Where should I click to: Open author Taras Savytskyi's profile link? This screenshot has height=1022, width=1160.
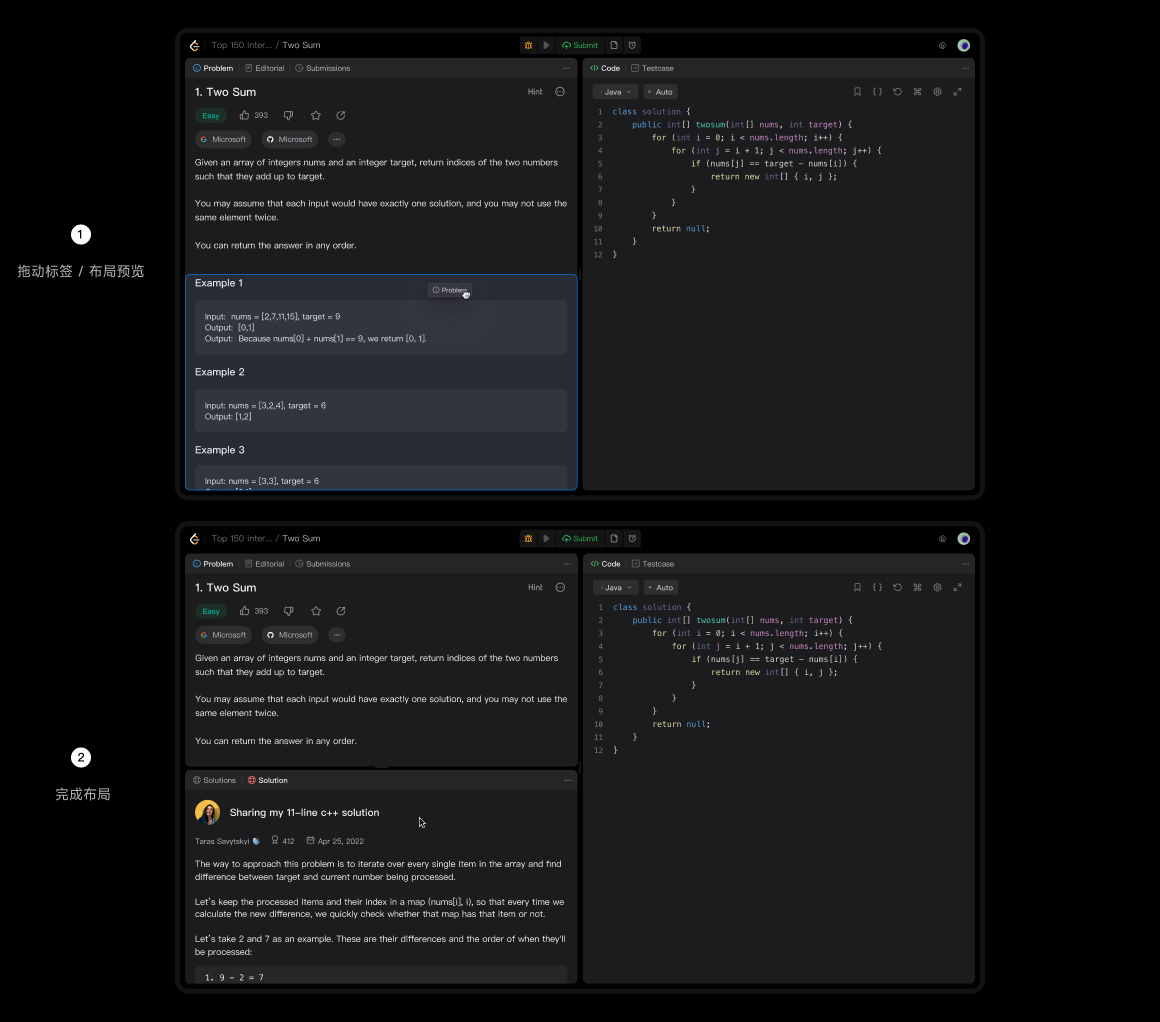point(221,841)
